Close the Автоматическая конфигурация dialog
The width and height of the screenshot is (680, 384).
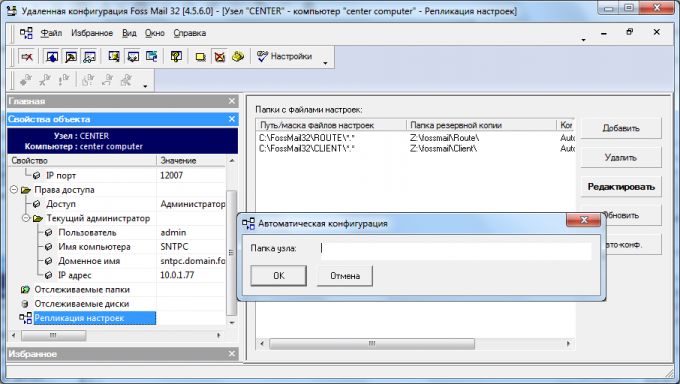click(x=584, y=220)
